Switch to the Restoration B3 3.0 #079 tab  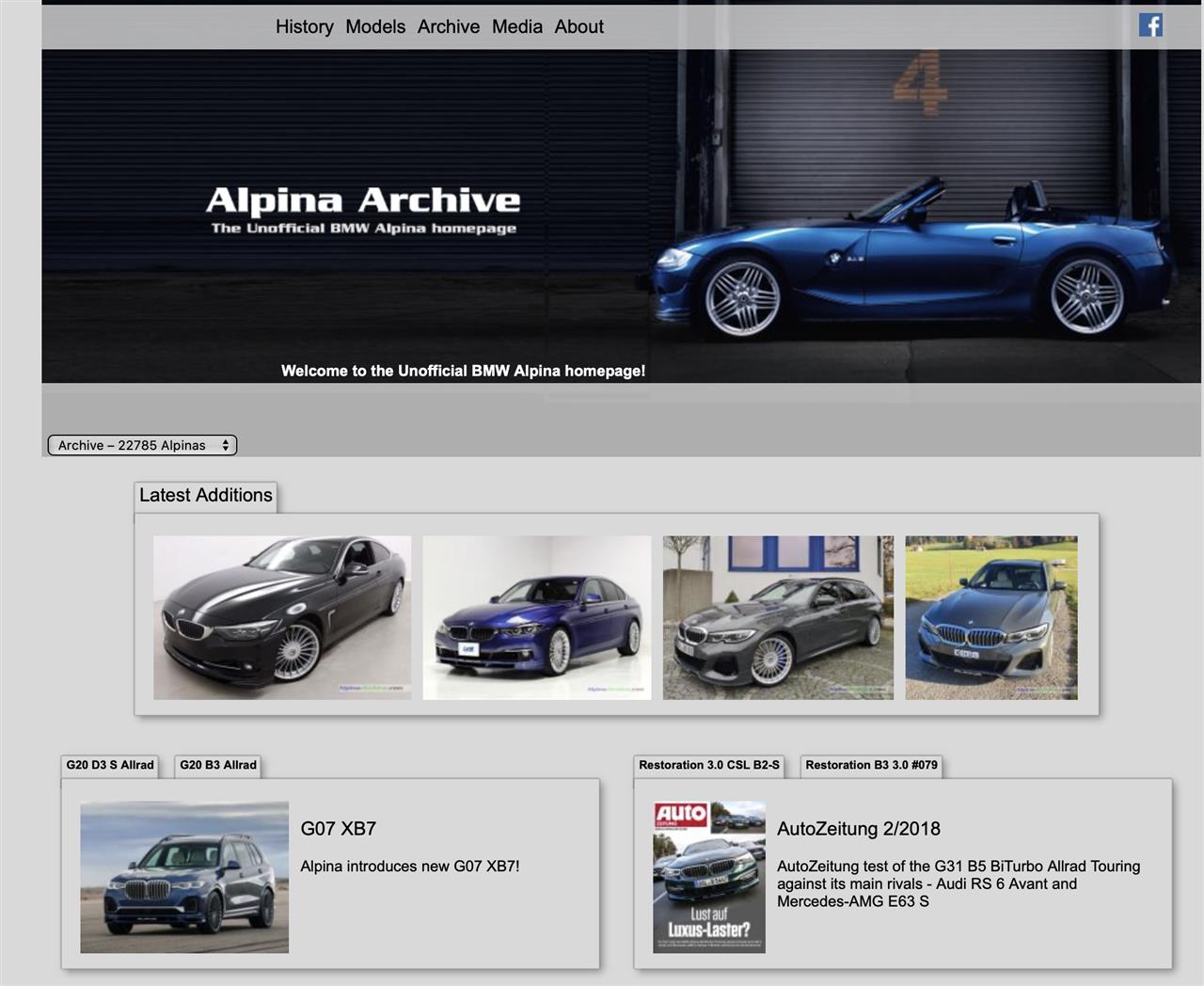[872, 766]
